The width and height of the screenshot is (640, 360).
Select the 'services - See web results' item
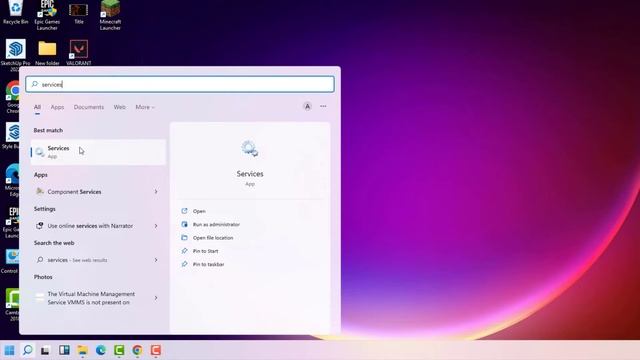coord(98,260)
